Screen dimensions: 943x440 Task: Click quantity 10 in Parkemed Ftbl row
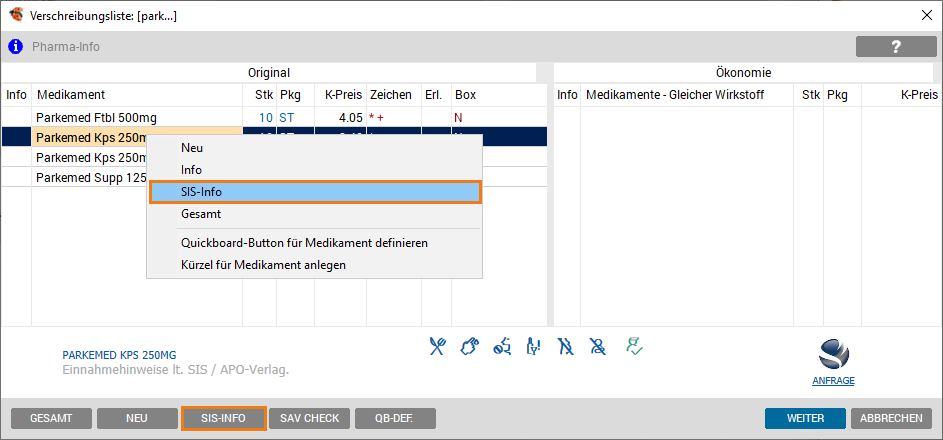click(x=266, y=118)
